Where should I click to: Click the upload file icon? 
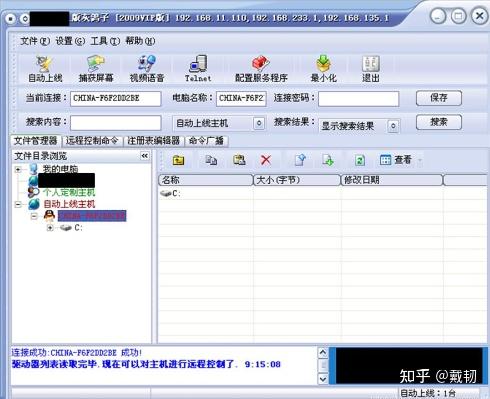pos(300,160)
